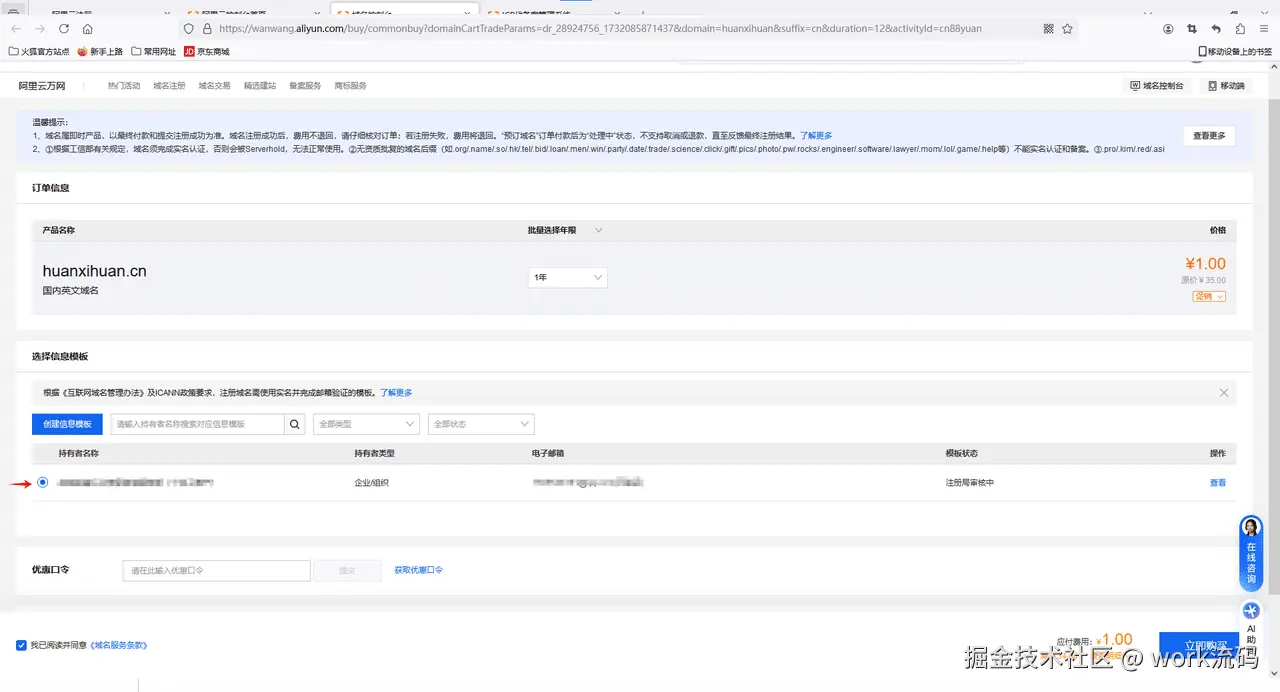Screen dimensions: 1280x692
Task: Open the AI 助 assistant widget
Action: pos(1251,625)
